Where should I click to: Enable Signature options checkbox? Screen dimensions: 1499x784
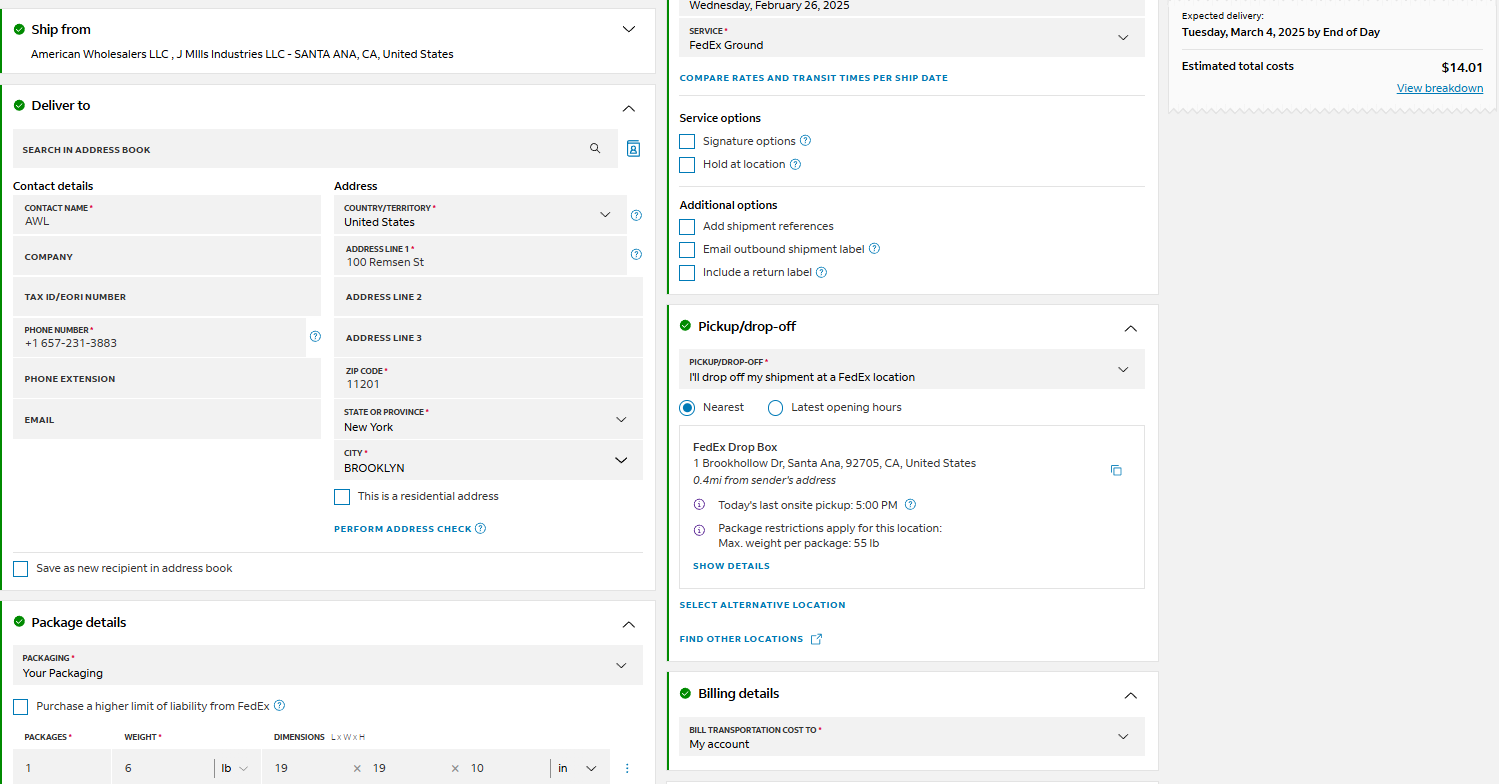pyautogui.click(x=687, y=142)
